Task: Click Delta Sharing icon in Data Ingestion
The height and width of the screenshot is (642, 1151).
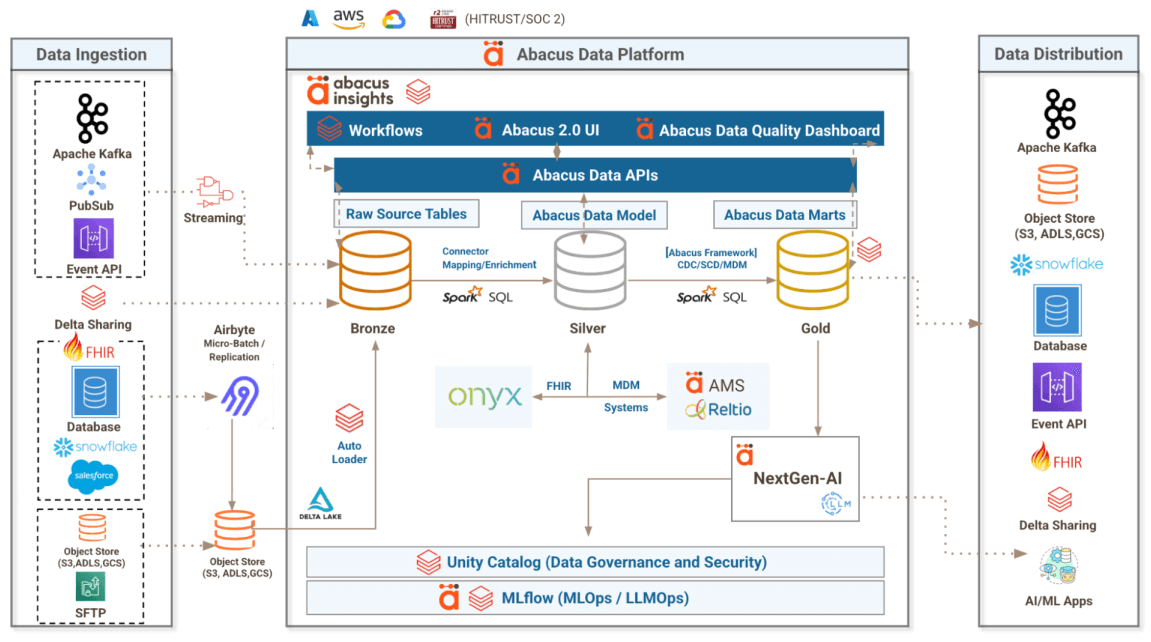Action: pos(93,298)
